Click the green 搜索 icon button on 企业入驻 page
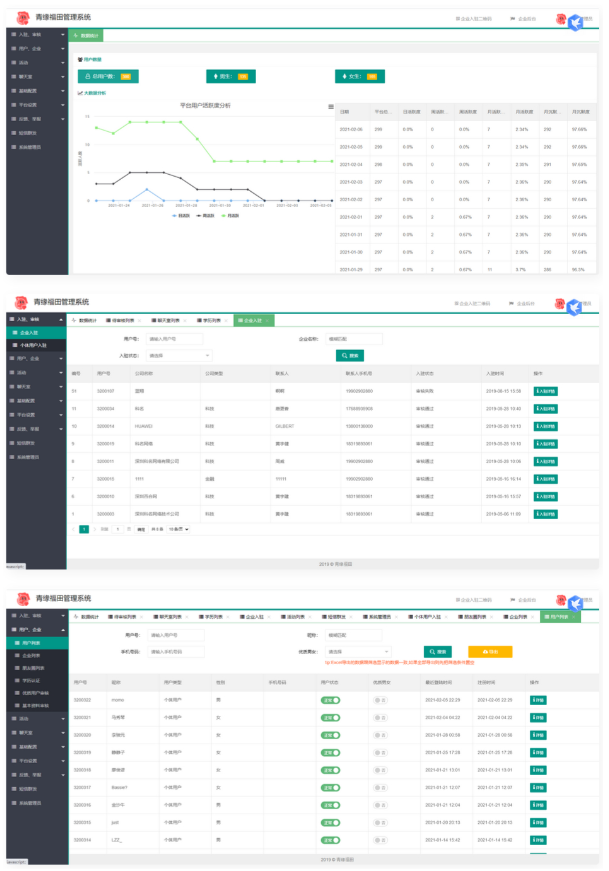609x871 pixels. (x=349, y=355)
